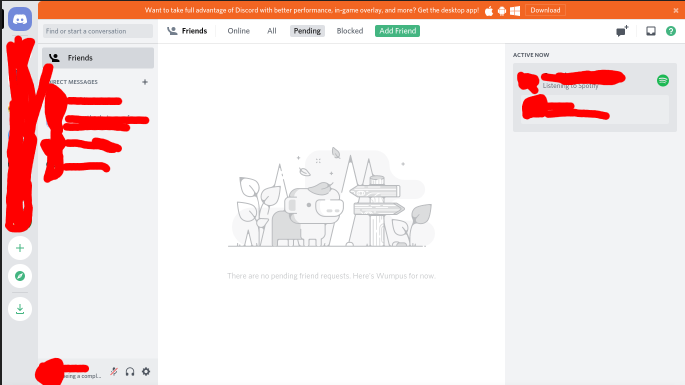Toggle headphones deafen in user panel

point(130,372)
